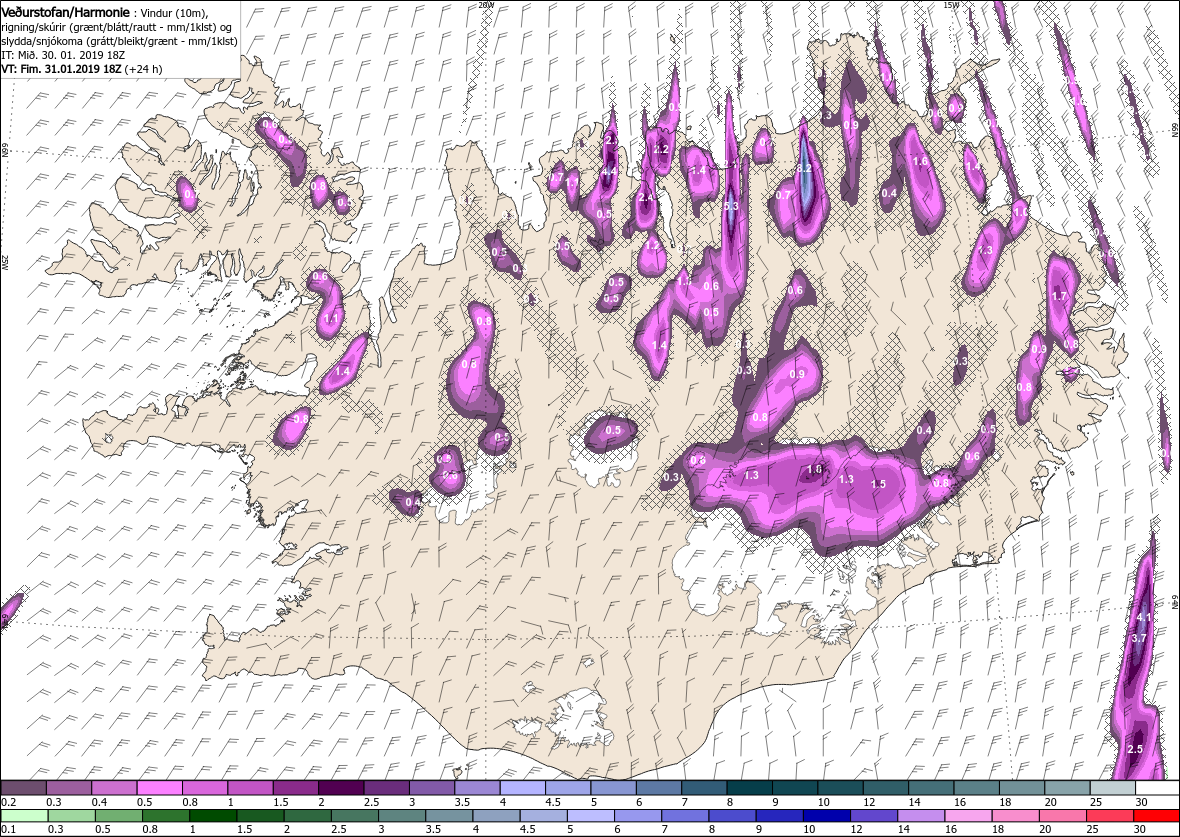The width and height of the screenshot is (1180, 837).
Task: Select the VT: Fim. 31.01.2019 18Z line
Action: tap(82, 68)
